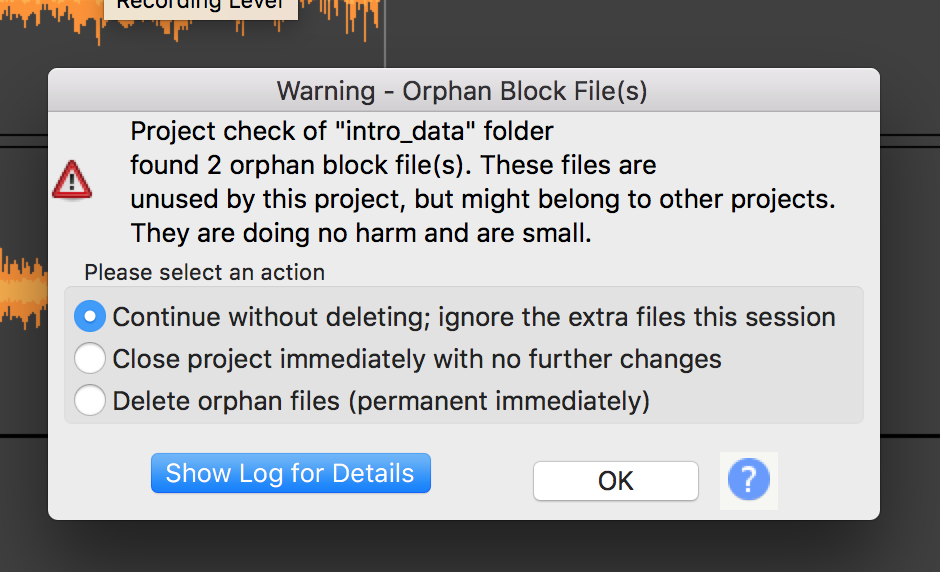The width and height of the screenshot is (940, 572).
Task: Open help via blue question mark icon
Action: pyautogui.click(x=749, y=480)
